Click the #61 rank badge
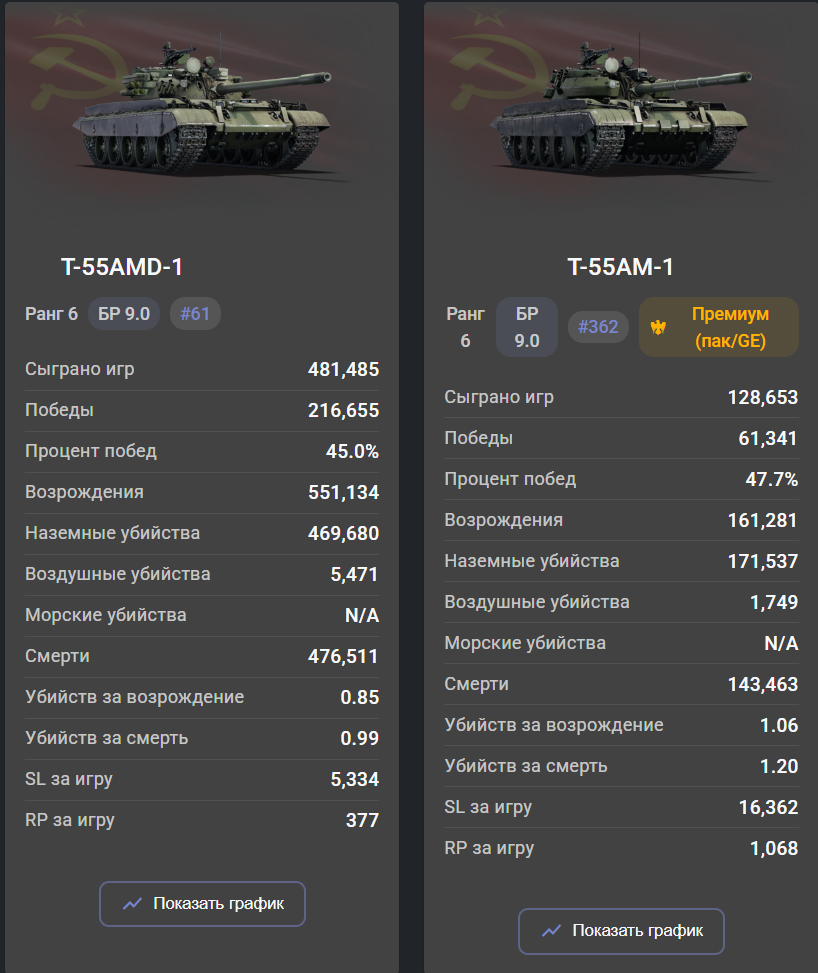818x973 pixels. pos(195,314)
